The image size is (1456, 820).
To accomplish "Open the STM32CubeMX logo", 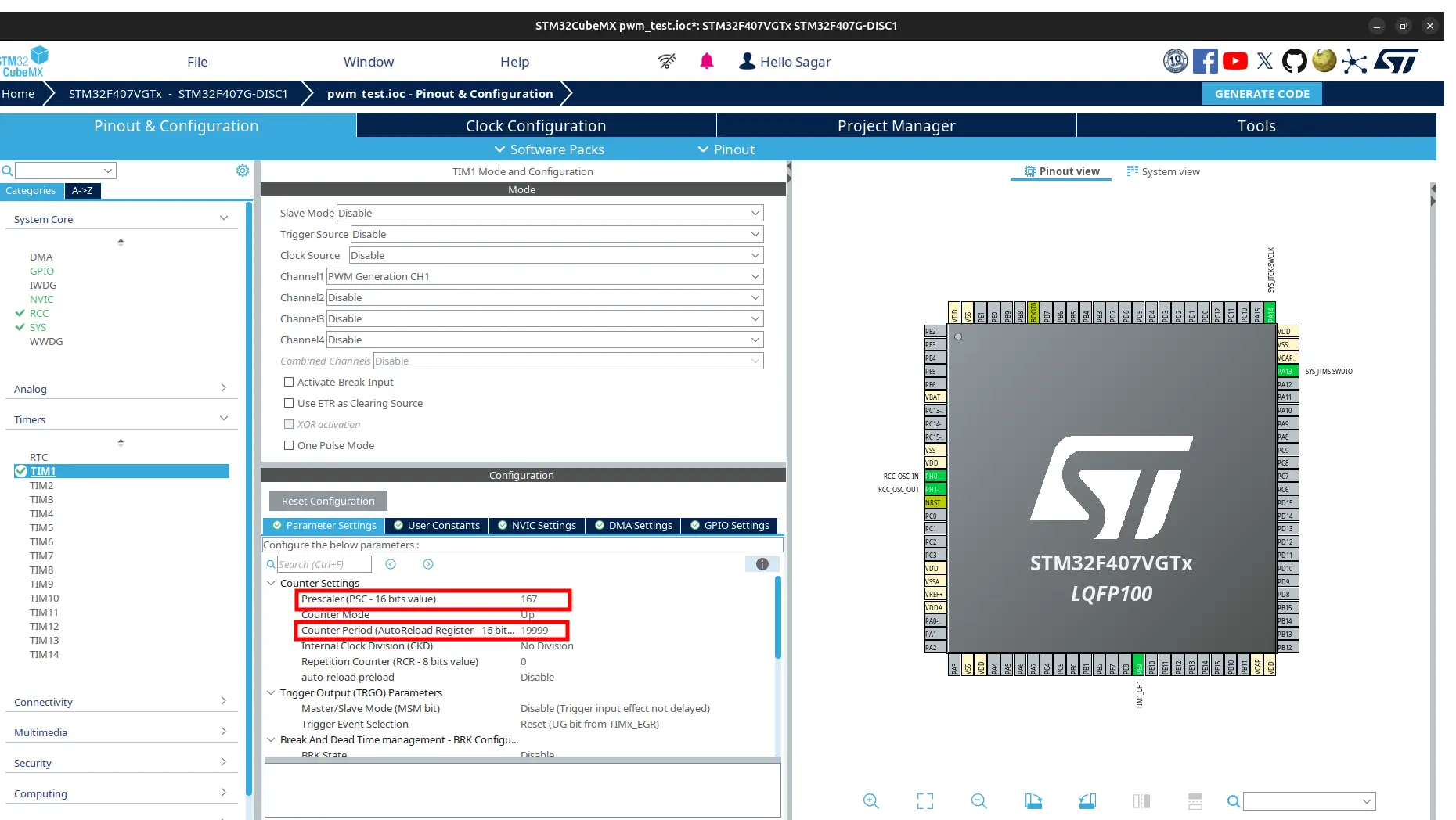I will point(24,61).
